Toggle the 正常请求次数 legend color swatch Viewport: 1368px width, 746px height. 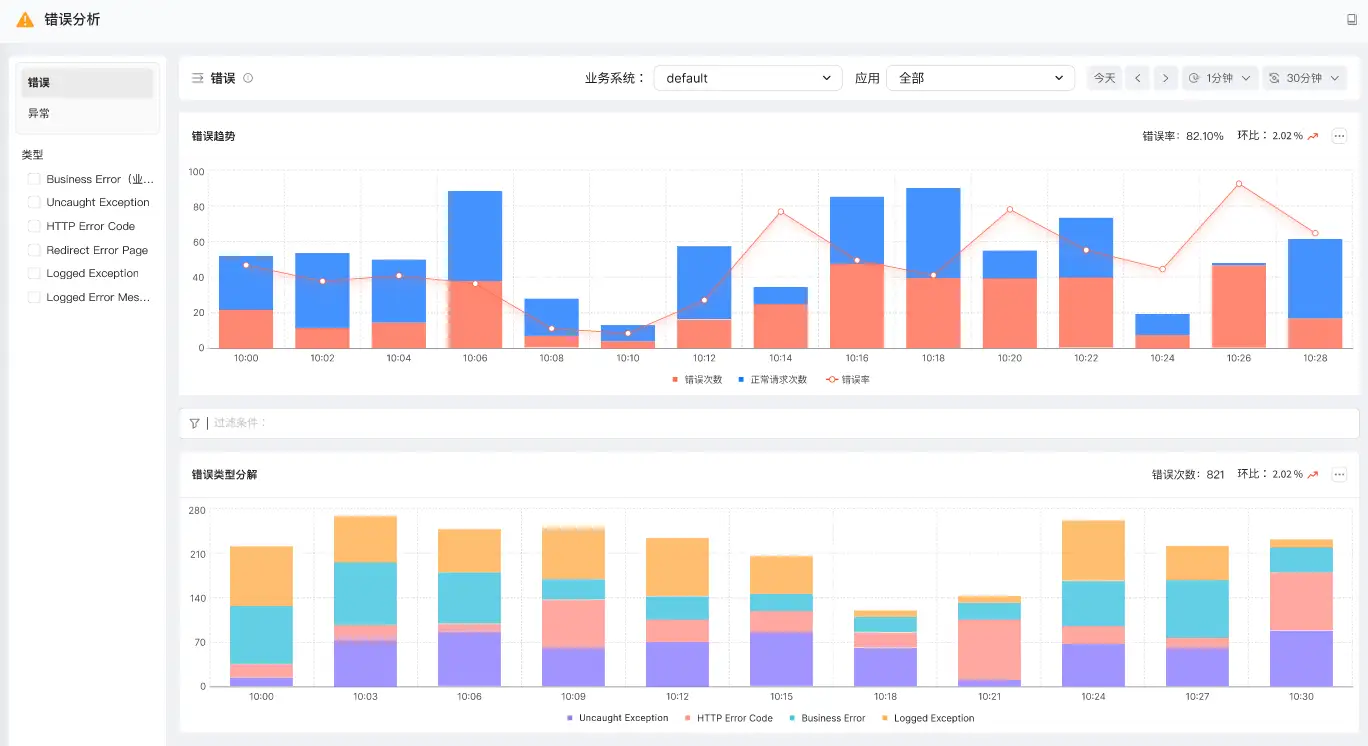[x=741, y=380]
